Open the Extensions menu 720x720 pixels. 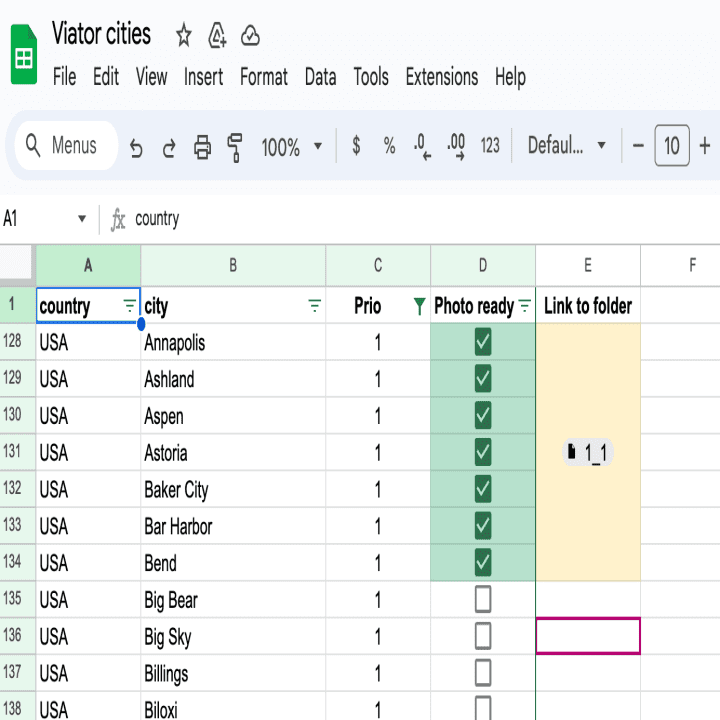pyautogui.click(x=442, y=76)
